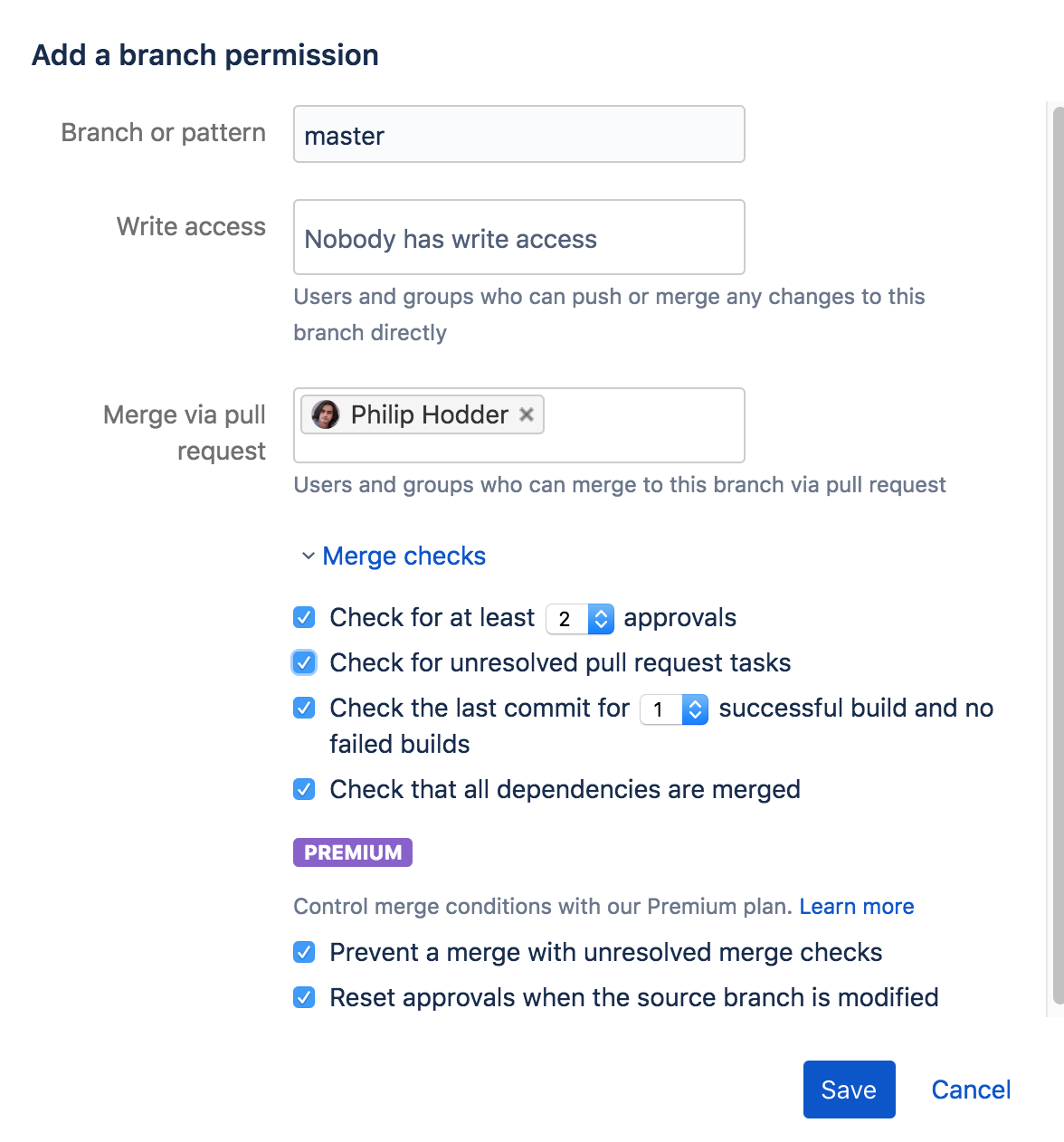Click the Nobody has write access field
This screenshot has width=1064, height=1142.
pos(518,237)
